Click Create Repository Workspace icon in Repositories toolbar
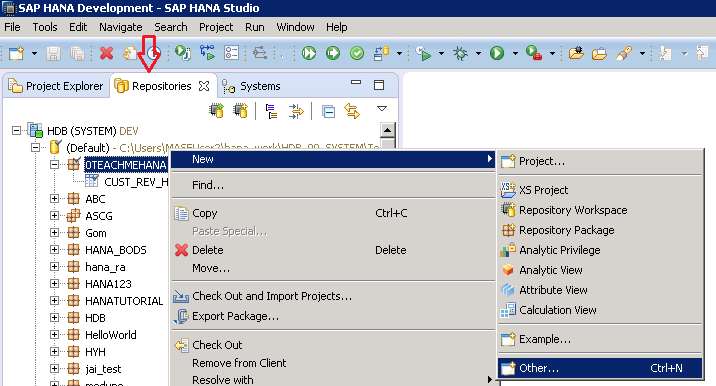This screenshot has width=716, height=386. (x=216, y=111)
